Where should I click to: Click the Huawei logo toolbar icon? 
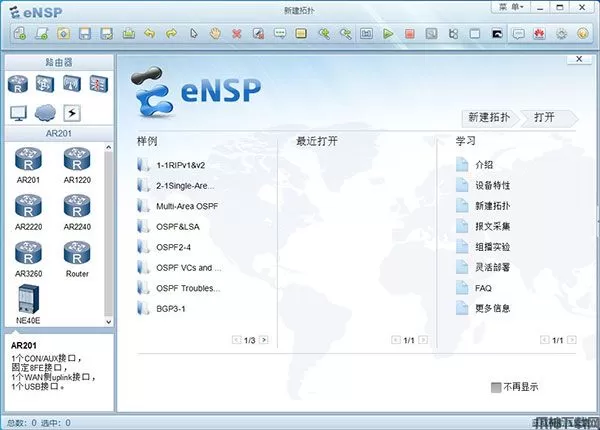click(540, 34)
